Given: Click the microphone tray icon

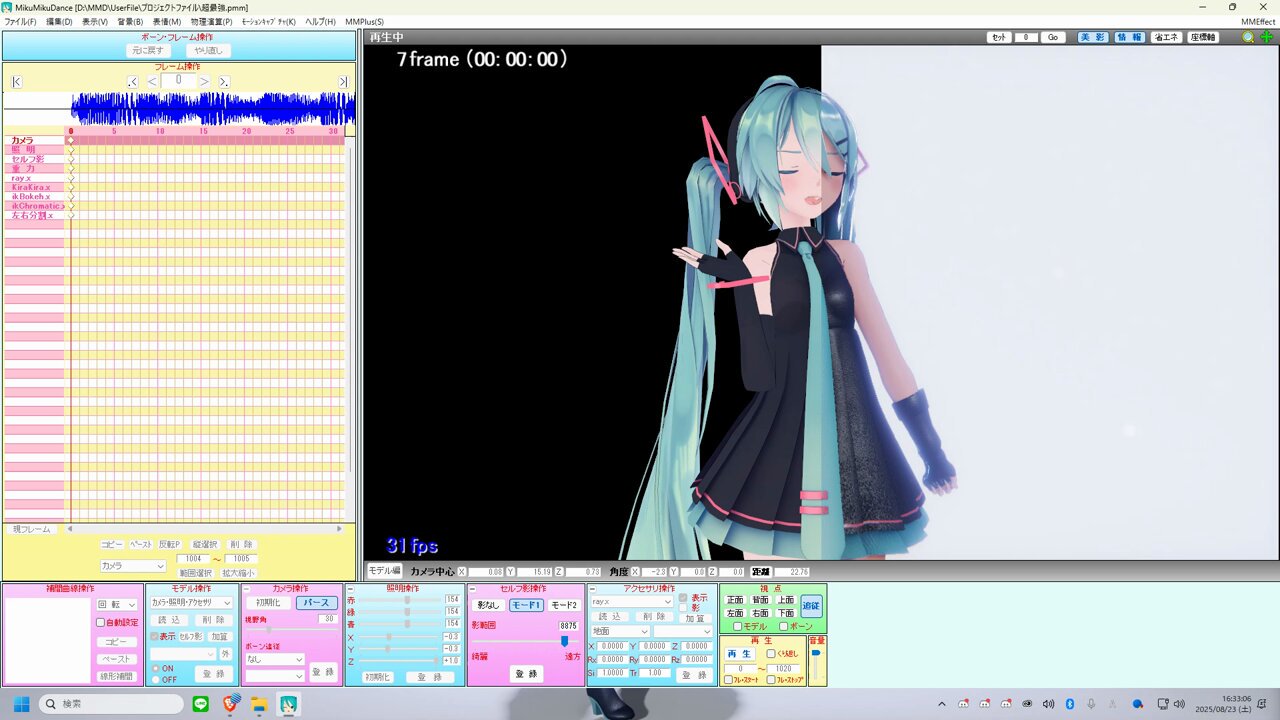Looking at the screenshot, I should [1091, 704].
